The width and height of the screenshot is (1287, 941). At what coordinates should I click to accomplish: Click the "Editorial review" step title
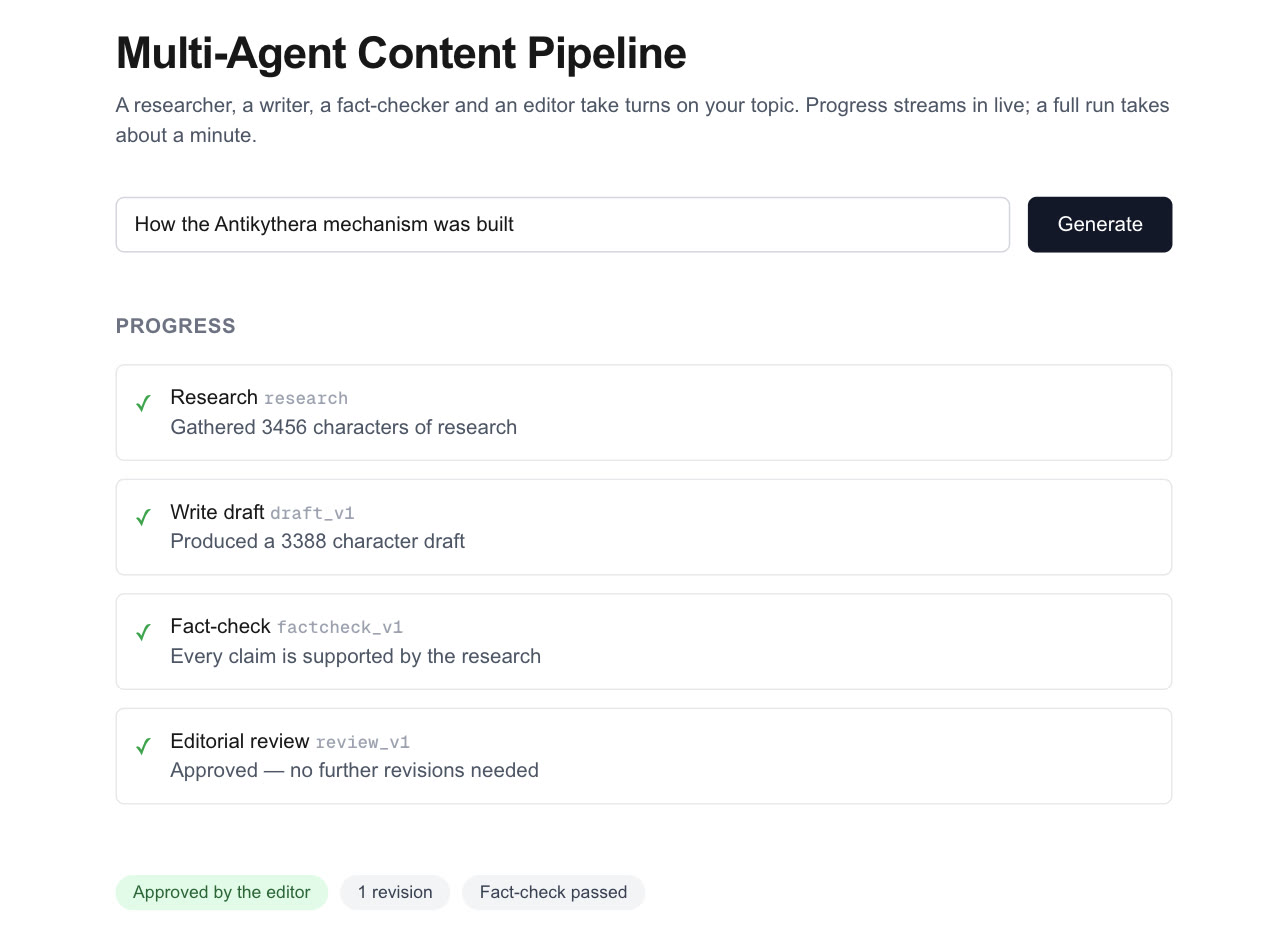(x=240, y=741)
